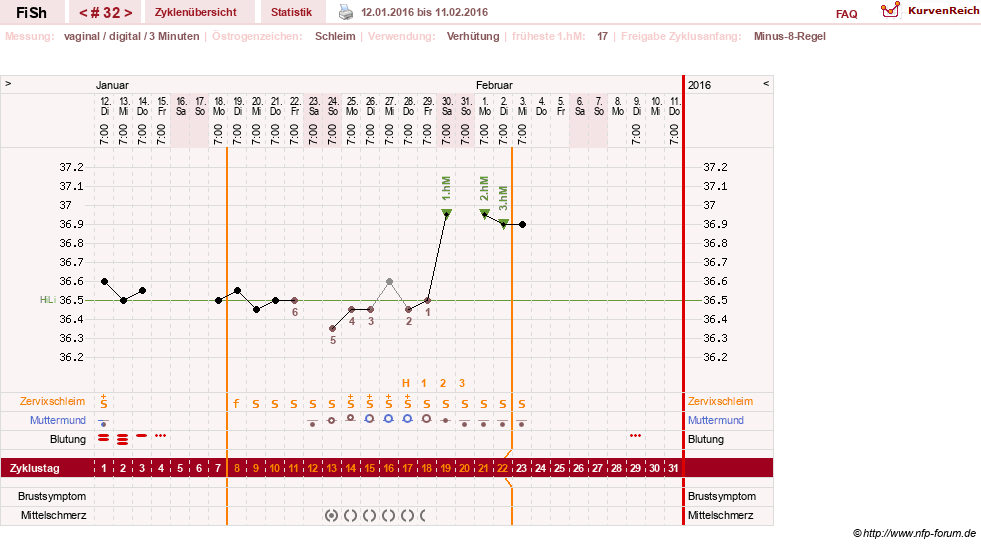Click the Brustsymptom row label on left
Image resolution: width=981 pixels, height=545 pixels.
coord(52,496)
